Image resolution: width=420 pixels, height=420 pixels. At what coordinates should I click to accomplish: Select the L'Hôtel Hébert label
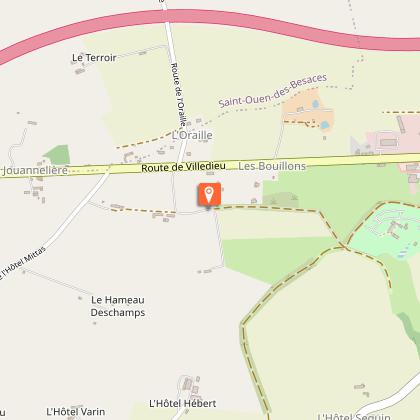(183, 404)
